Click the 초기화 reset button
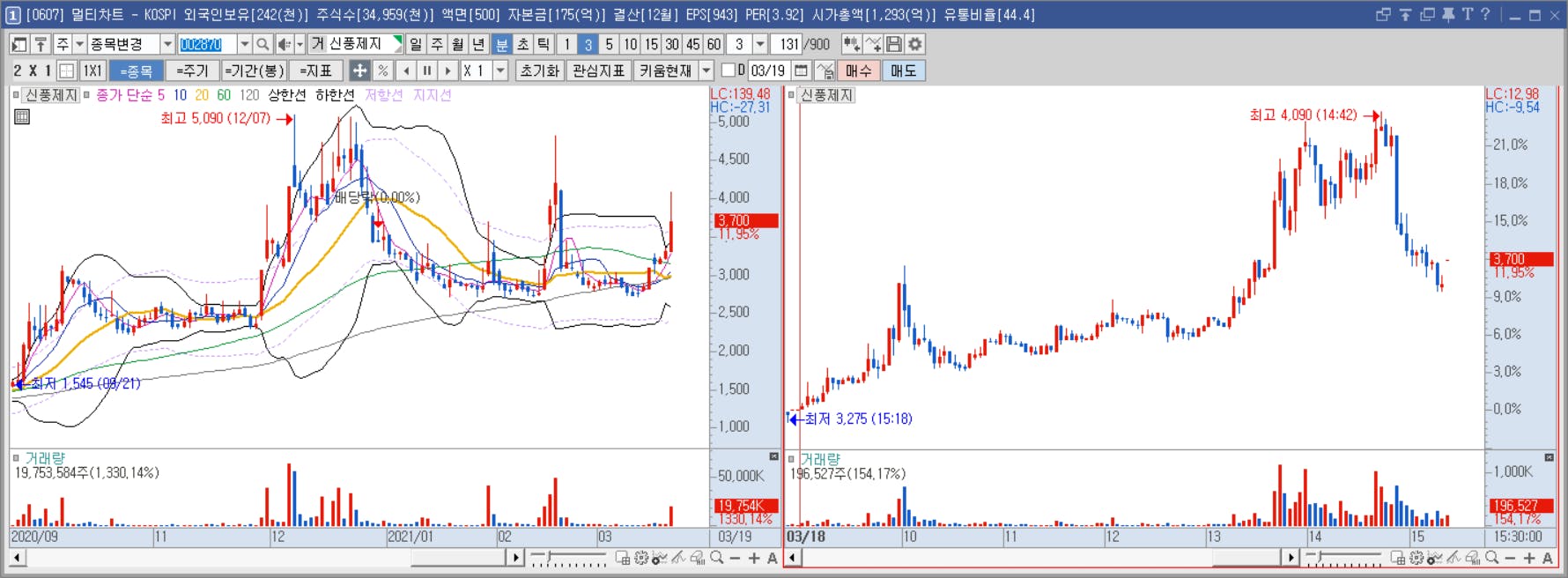1568x578 pixels. tap(539, 70)
